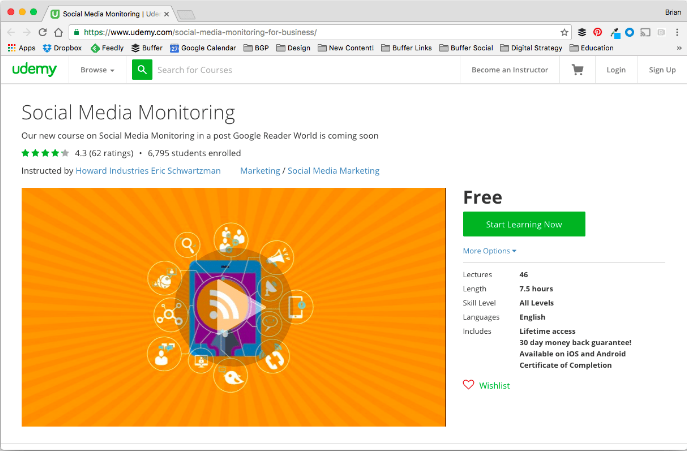Click Become an Instructor
This screenshot has width=687, height=451.
510,70
